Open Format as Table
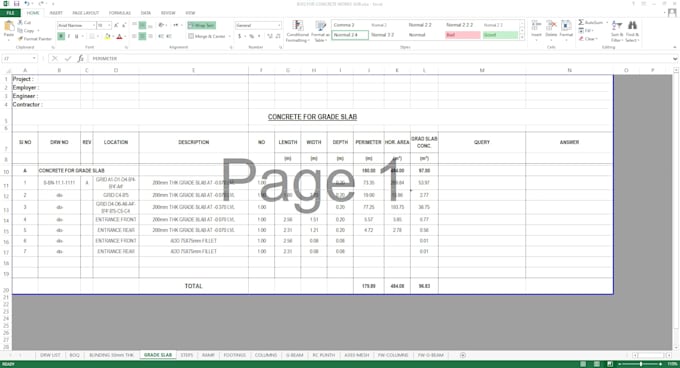 pyautogui.click(x=320, y=31)
